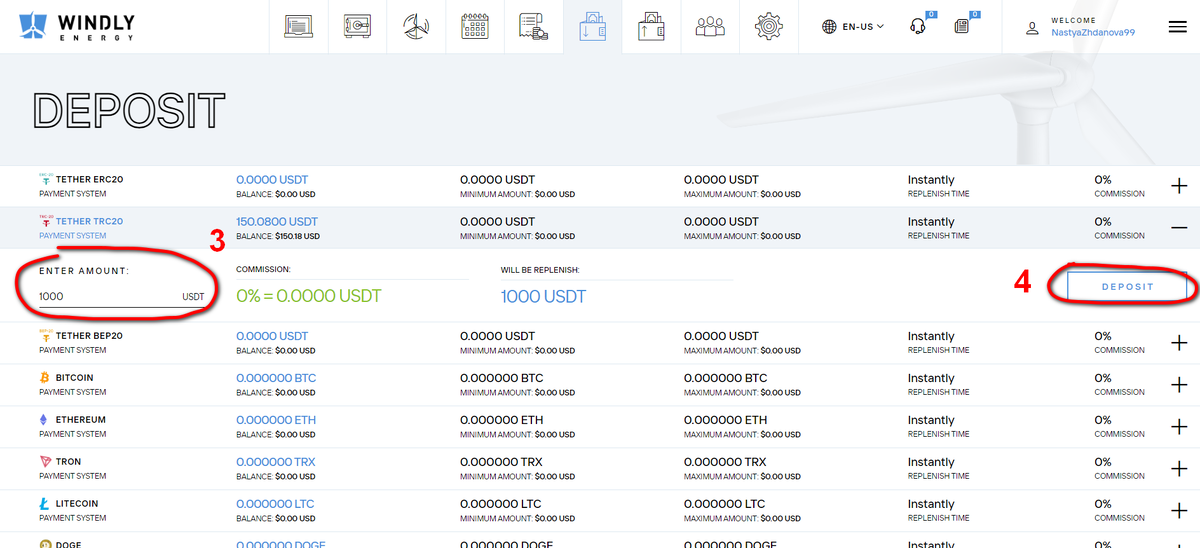Click the 1000 USDT will be replenish value
This screenshot has width=1200, height=548.
543,297
